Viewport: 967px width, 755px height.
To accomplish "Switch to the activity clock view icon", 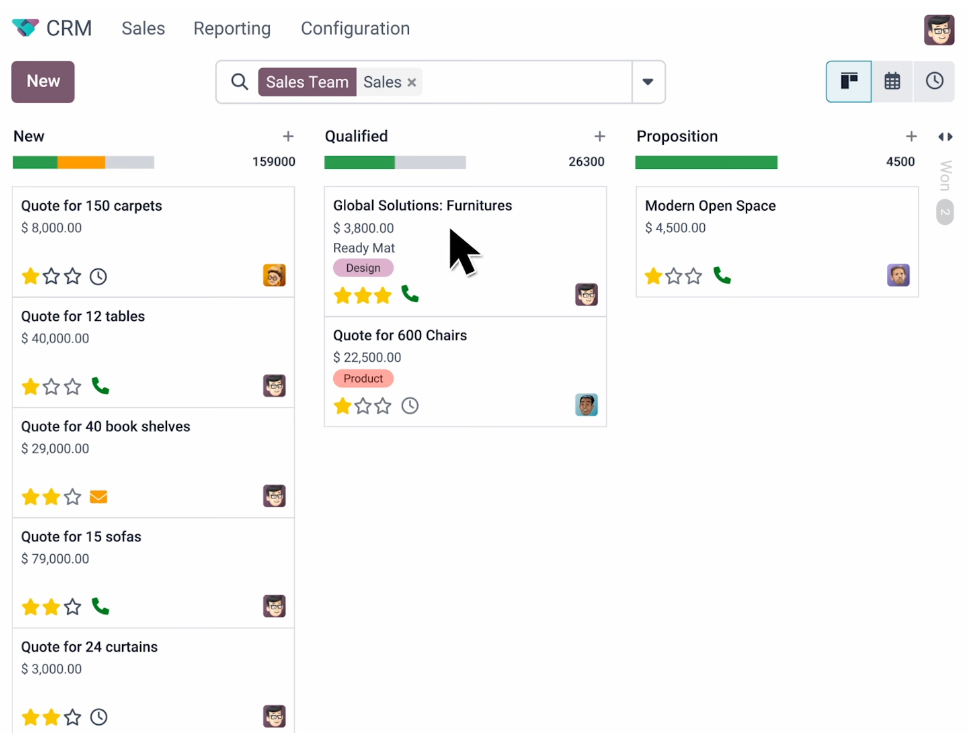I will (x=934, y=82).
